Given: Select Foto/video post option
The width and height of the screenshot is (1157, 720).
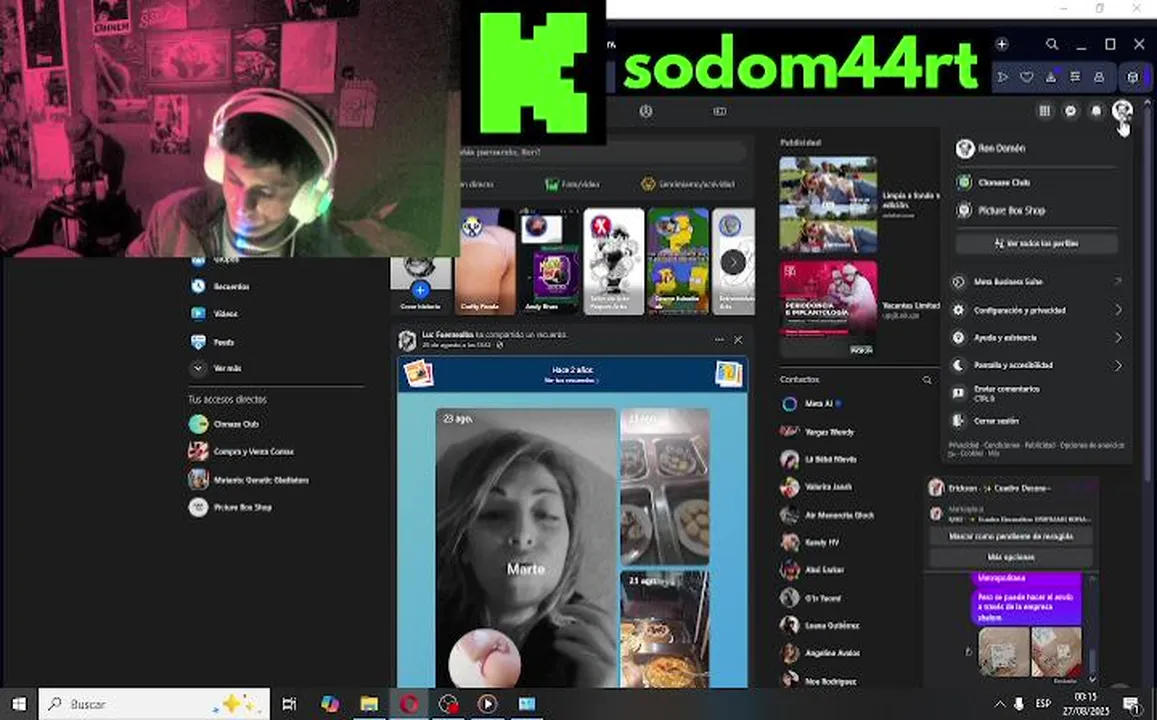Looking at the screenshot, I should [x=572, y=184].
